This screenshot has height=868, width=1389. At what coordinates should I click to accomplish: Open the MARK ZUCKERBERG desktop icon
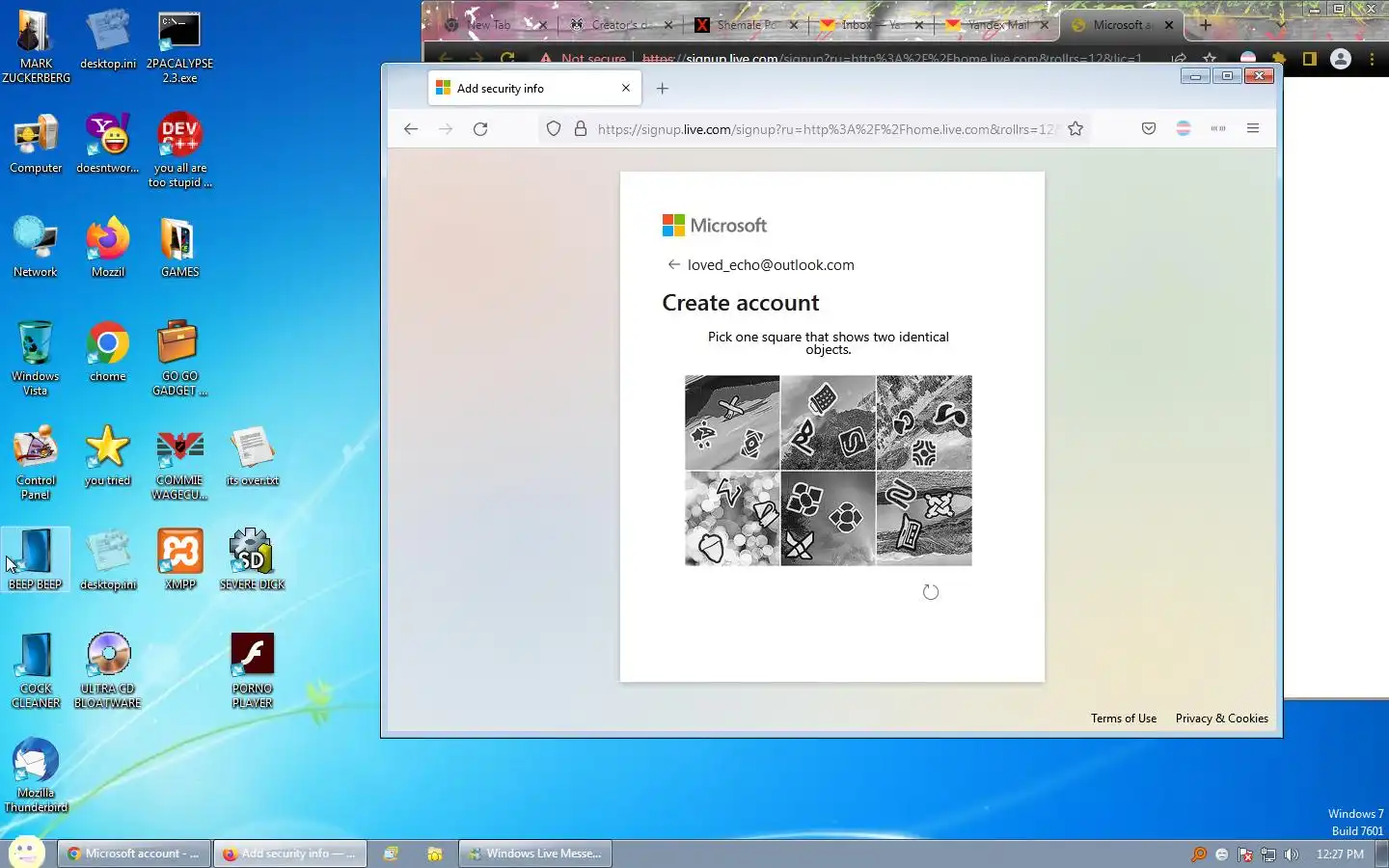[36, 46]
